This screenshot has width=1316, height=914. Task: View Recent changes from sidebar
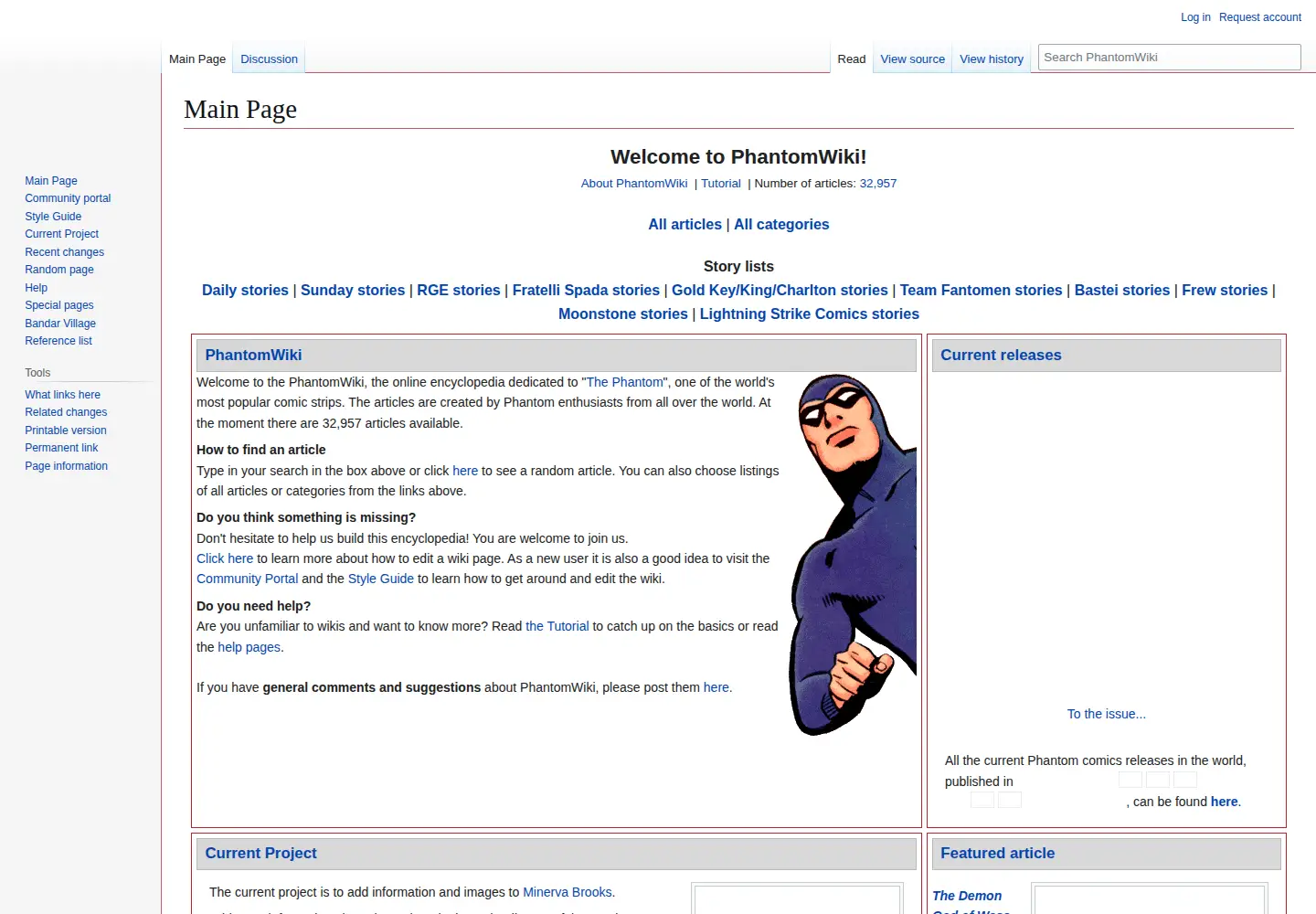[x=64, y=252]
